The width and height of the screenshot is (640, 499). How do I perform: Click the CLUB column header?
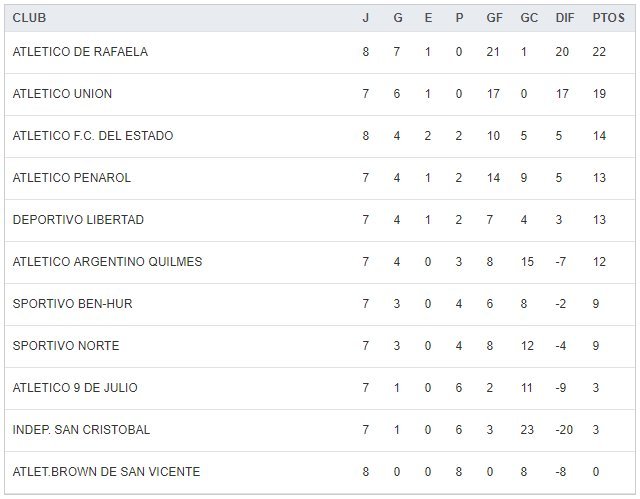[29, 18]
